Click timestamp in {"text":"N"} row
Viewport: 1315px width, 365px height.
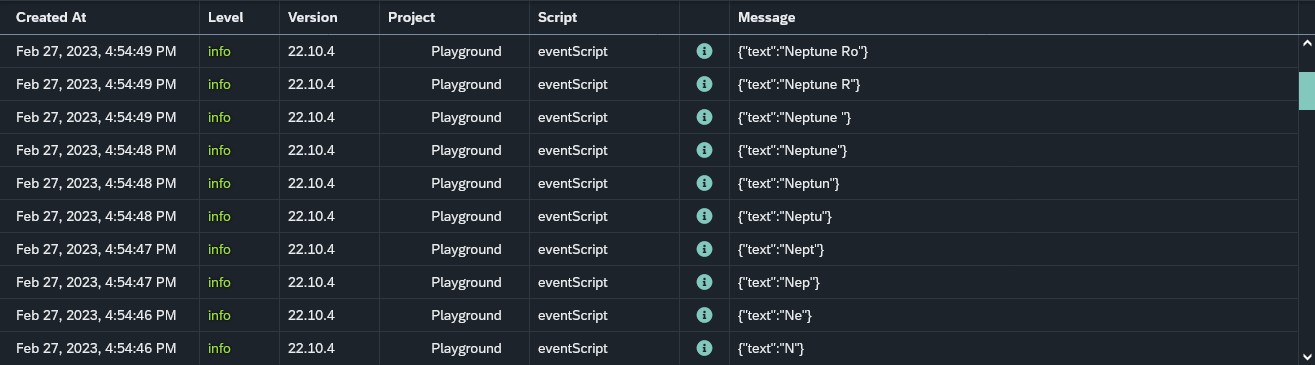pyautogui.click(x=96, y=348)
